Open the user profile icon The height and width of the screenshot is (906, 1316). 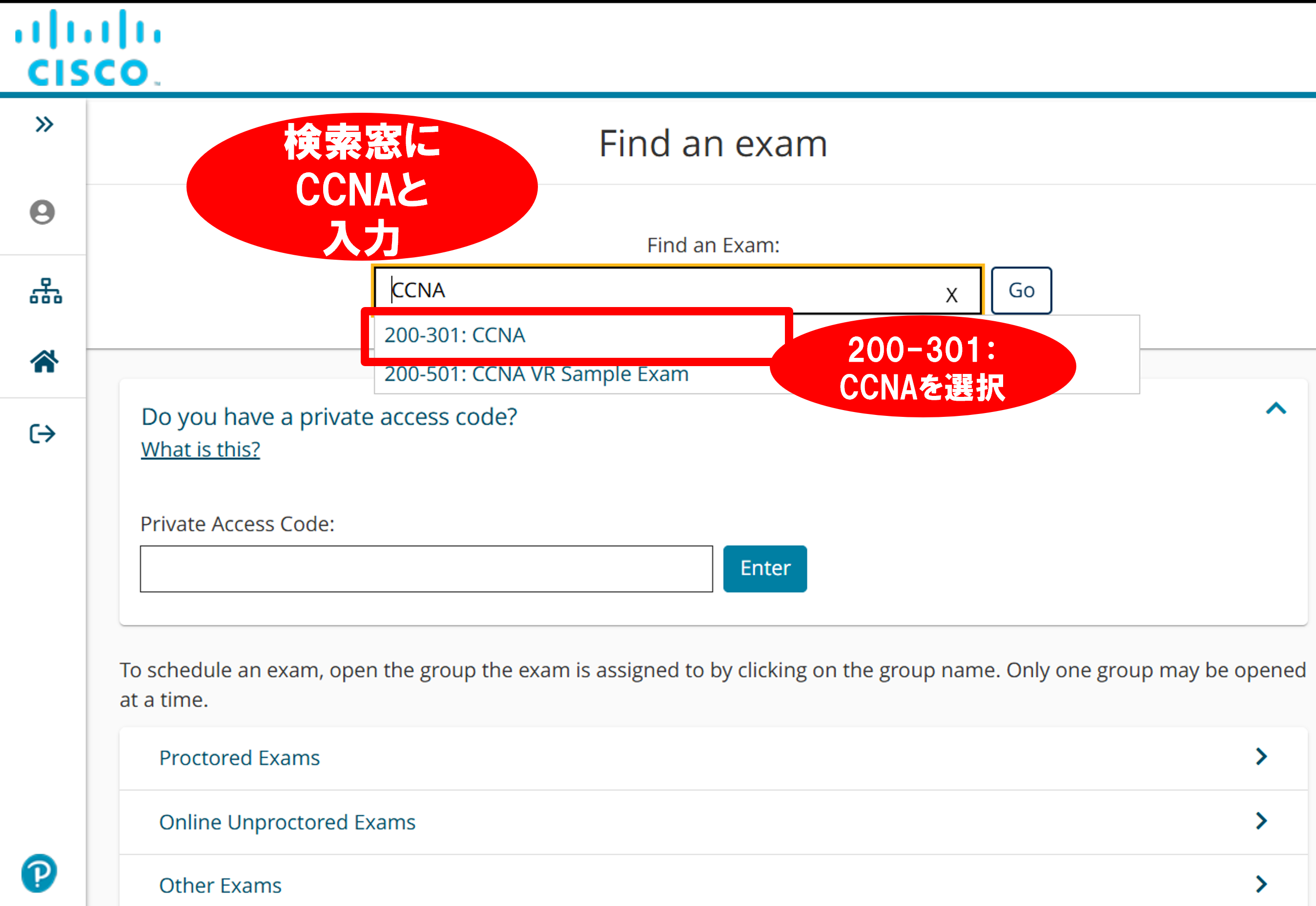coord(42,212)
